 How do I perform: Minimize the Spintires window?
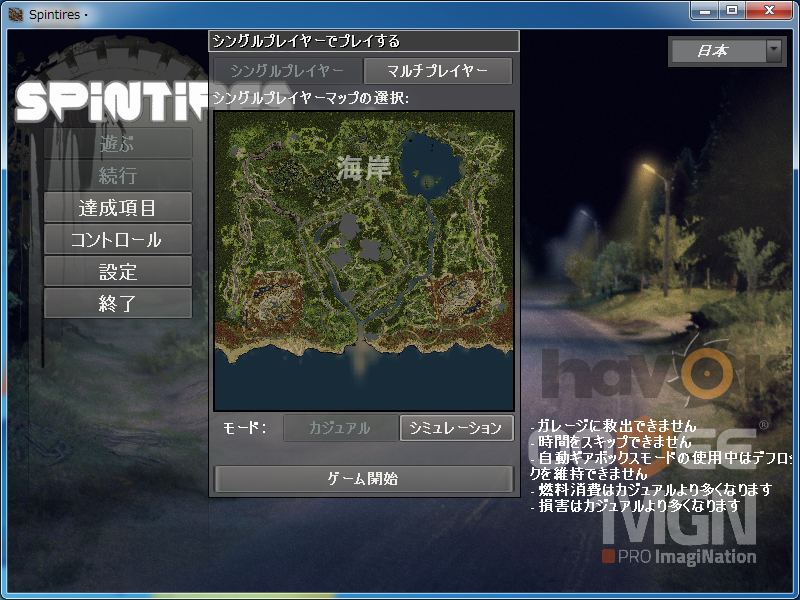click(x=705, y=10)
